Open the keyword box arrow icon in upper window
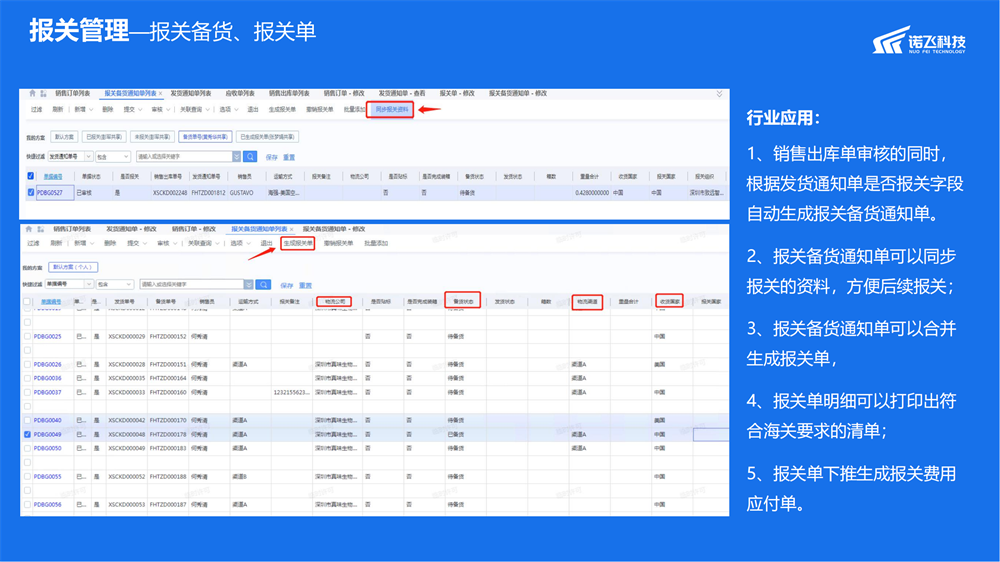Screen dimensions: 1000x562 (237, 156)
